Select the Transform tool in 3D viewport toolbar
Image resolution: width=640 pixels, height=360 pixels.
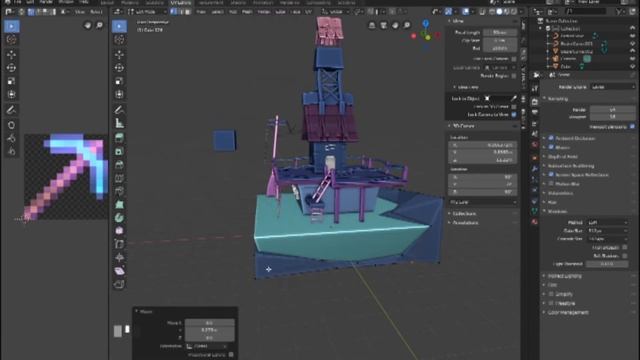click(x=119, y=95)
